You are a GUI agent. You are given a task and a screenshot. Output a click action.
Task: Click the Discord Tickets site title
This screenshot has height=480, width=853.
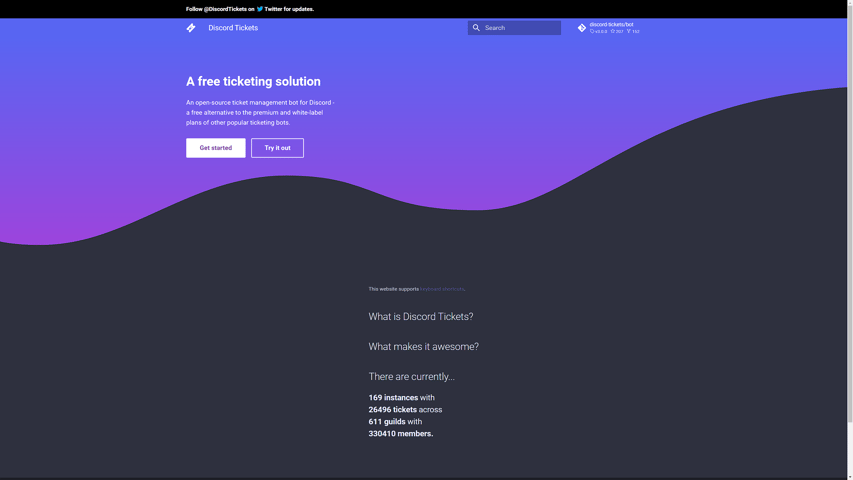click(x=233, y=28)
